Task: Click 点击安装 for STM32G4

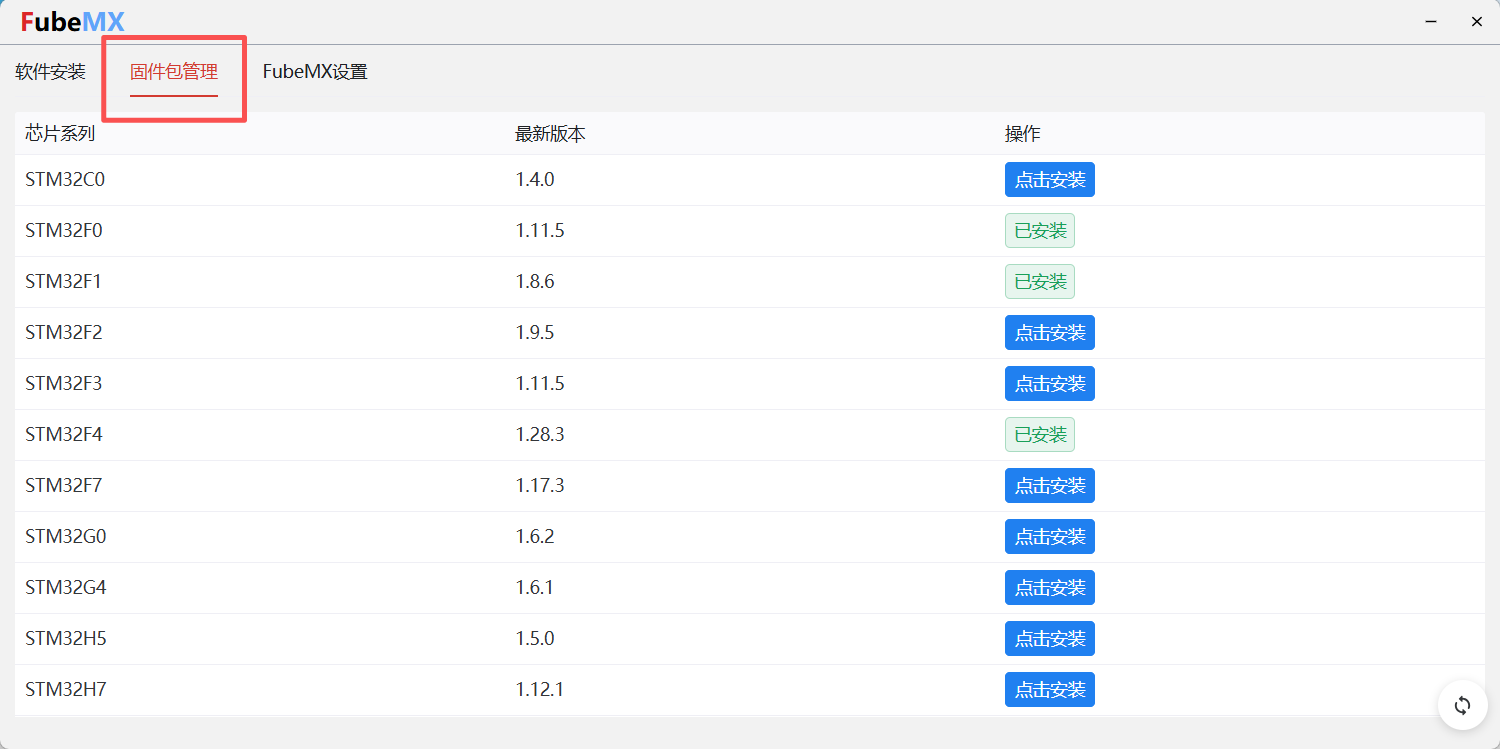Action: tap(1050, 588)
